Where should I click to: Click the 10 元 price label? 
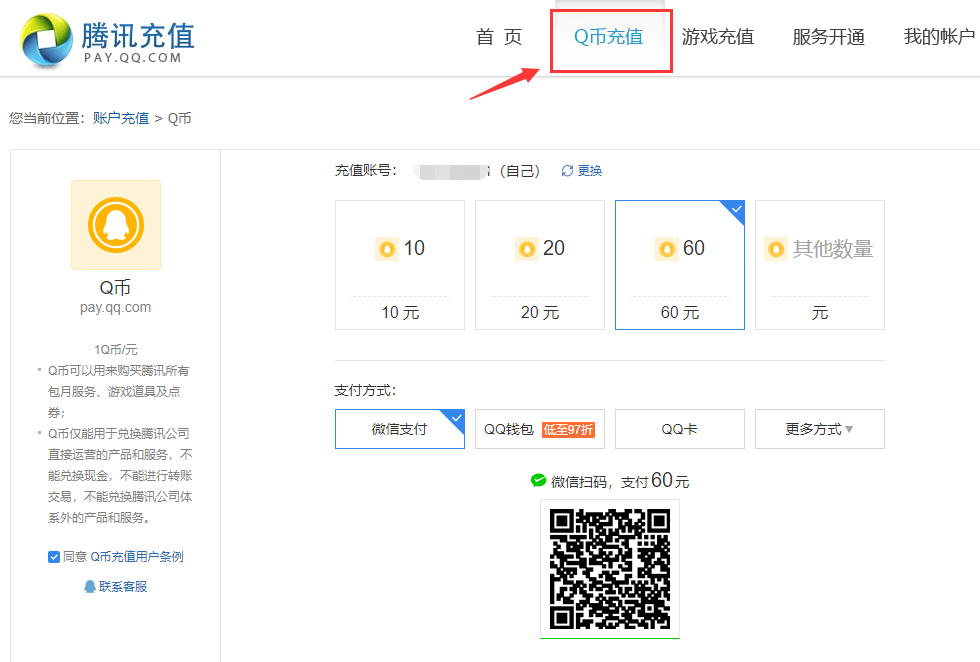click(x=400, y=312)
